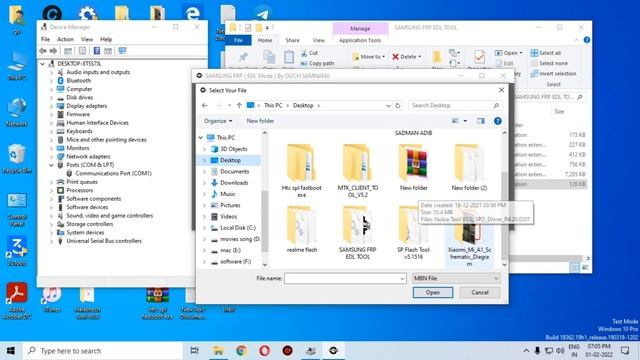The height and width of the screenshot is (360, 640).
Task: Click Cut in File Explorer ribbon
Action: click(309, 53)
